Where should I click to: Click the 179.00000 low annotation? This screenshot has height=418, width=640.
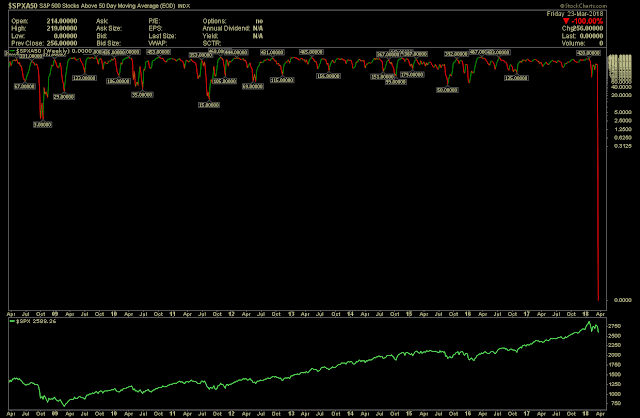coord(412,75)
